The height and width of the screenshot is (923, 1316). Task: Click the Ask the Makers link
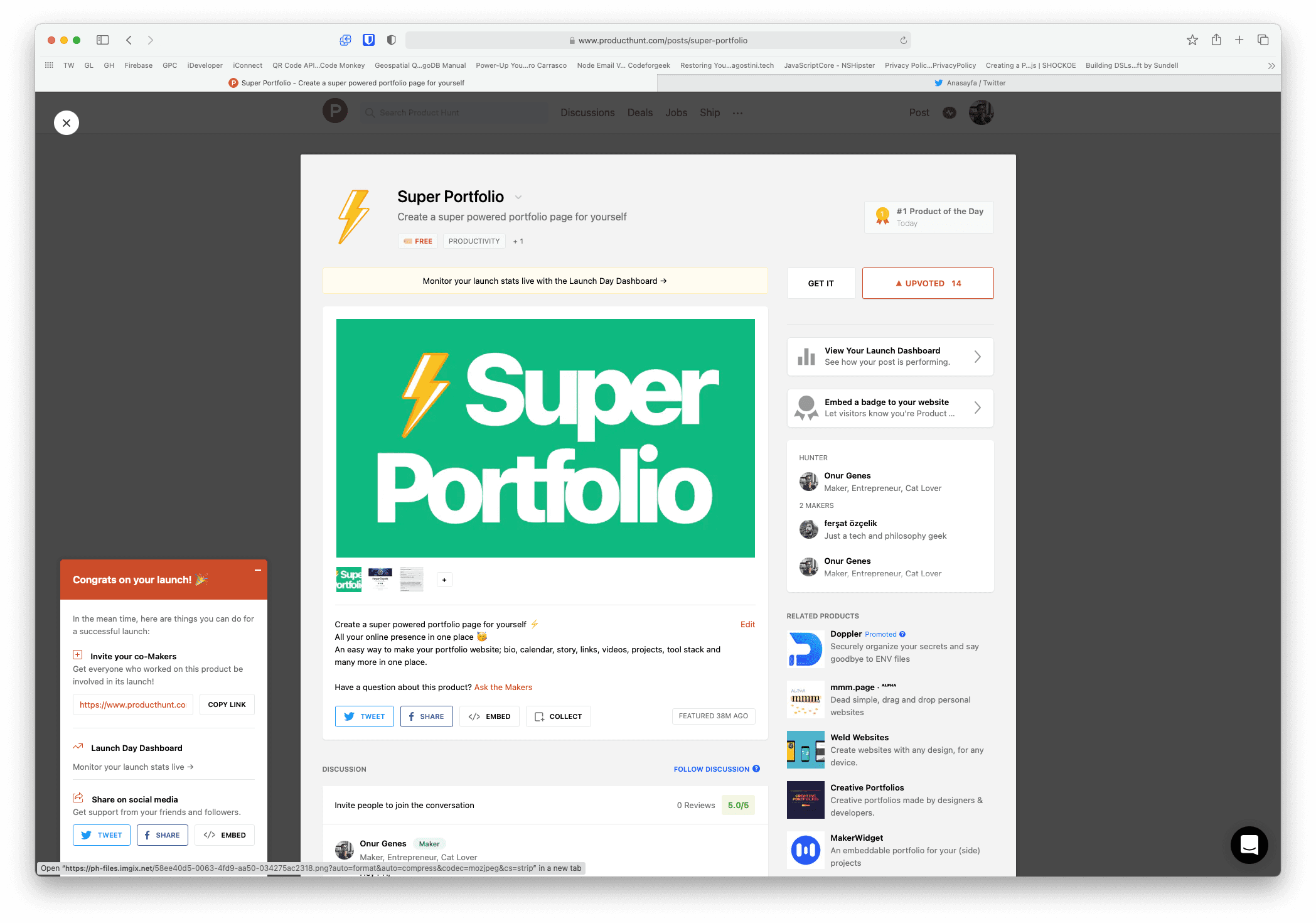point(503,687)
